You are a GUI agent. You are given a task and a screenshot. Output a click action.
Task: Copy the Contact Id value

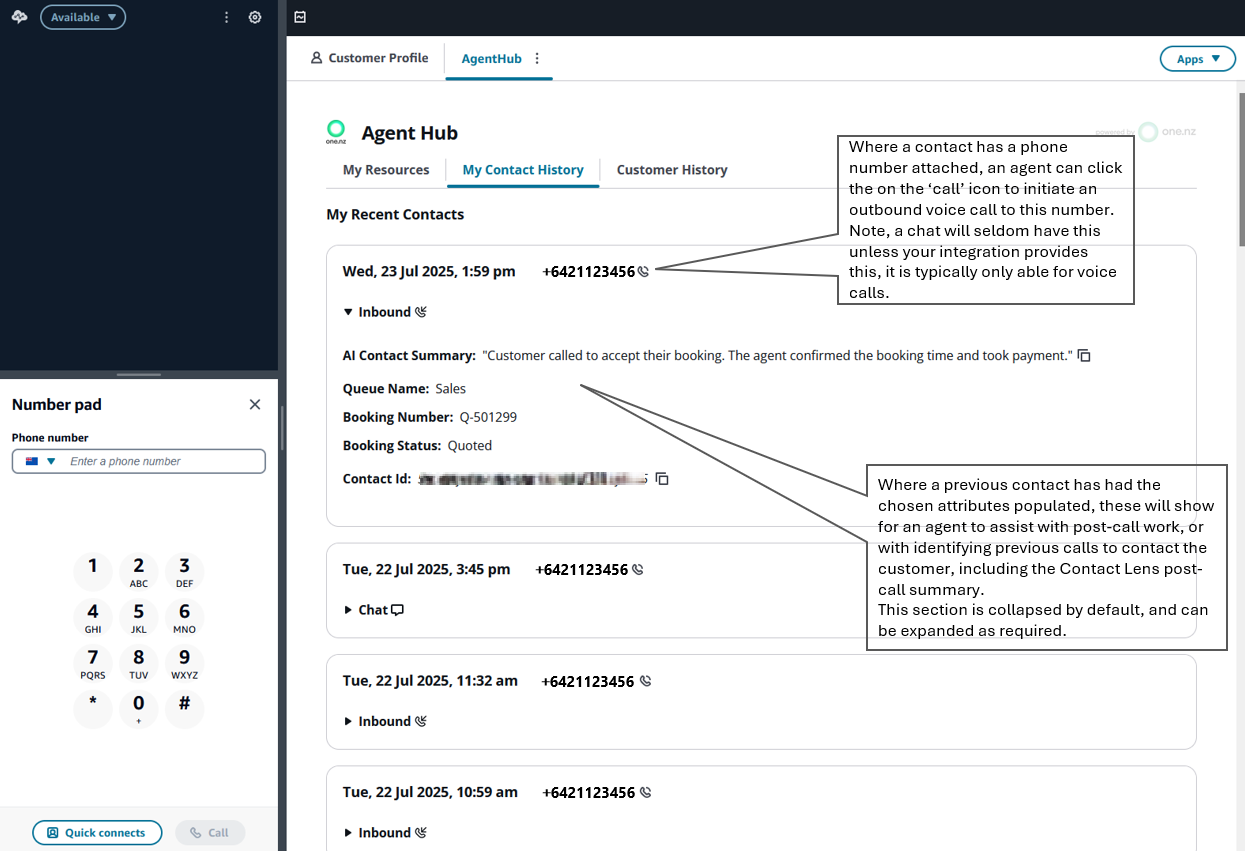661,479
